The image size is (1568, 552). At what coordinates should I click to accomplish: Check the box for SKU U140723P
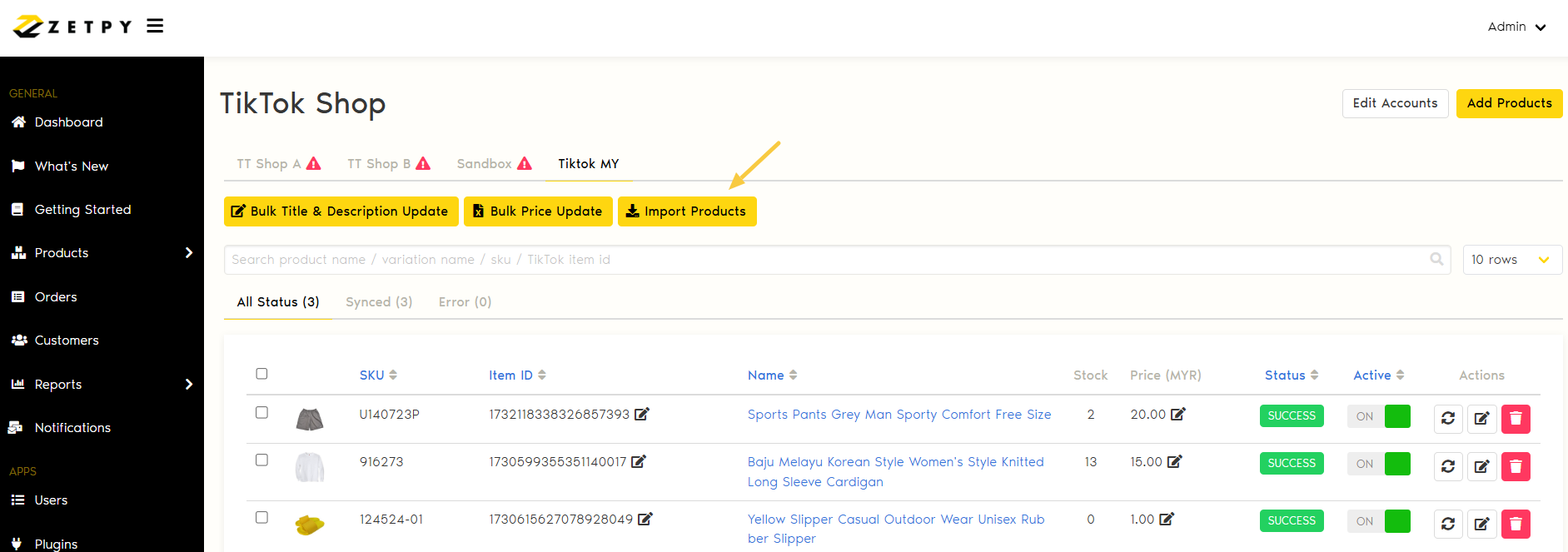[x=261, y=413]
